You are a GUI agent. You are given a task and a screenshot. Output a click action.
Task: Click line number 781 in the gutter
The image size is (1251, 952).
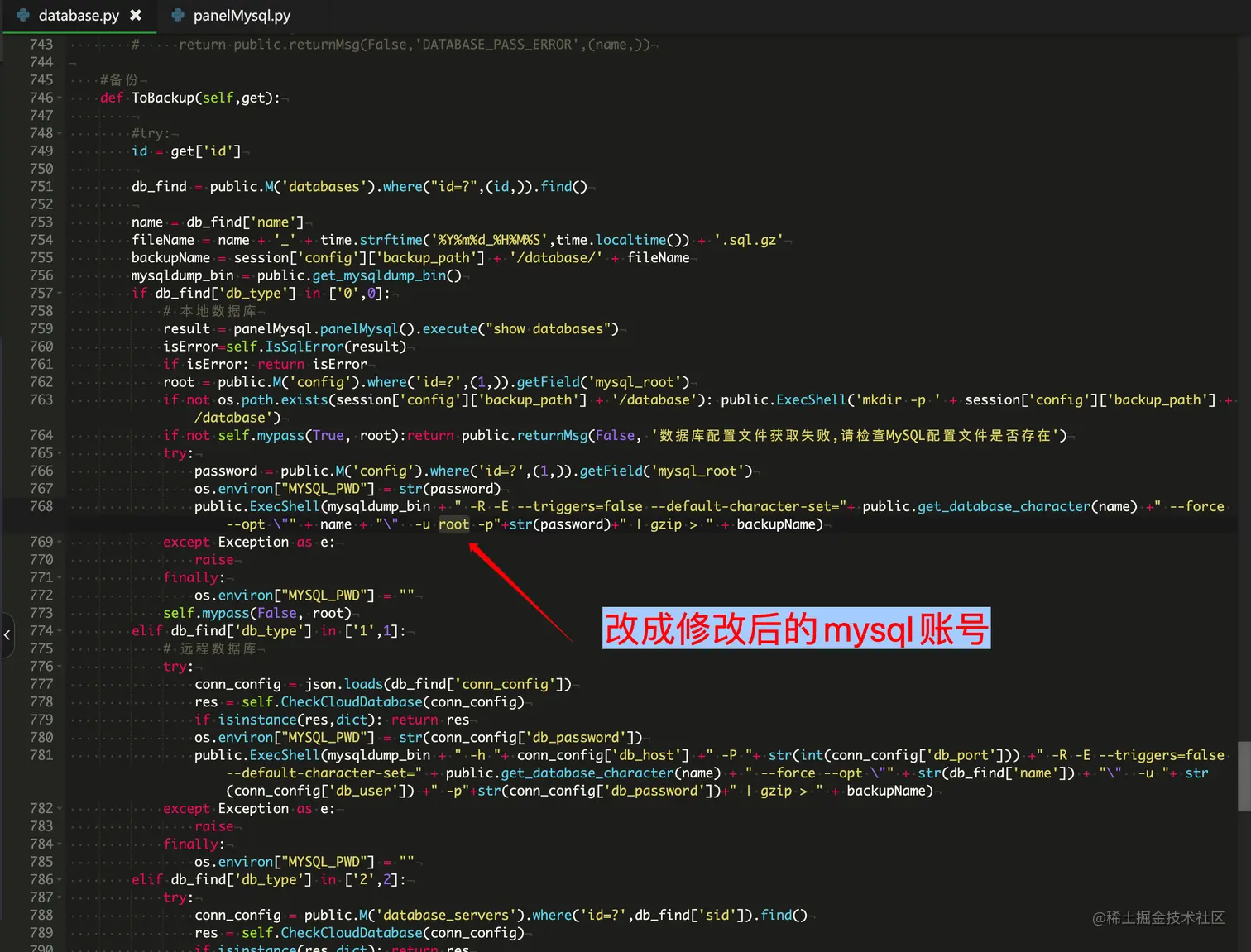[41, 755]
